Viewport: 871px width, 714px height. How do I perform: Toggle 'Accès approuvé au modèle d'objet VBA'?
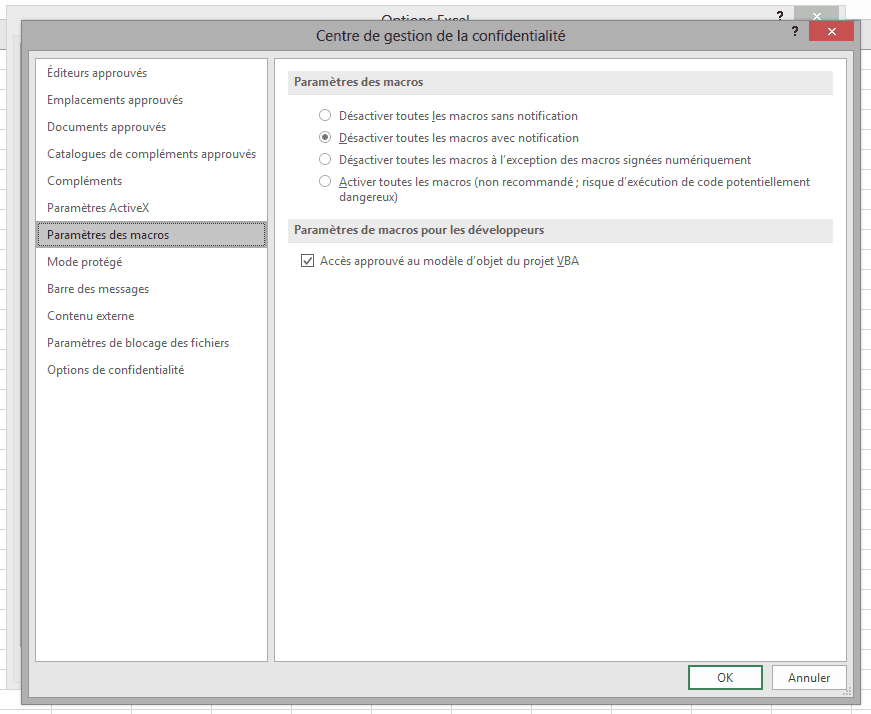coord(307,261)
